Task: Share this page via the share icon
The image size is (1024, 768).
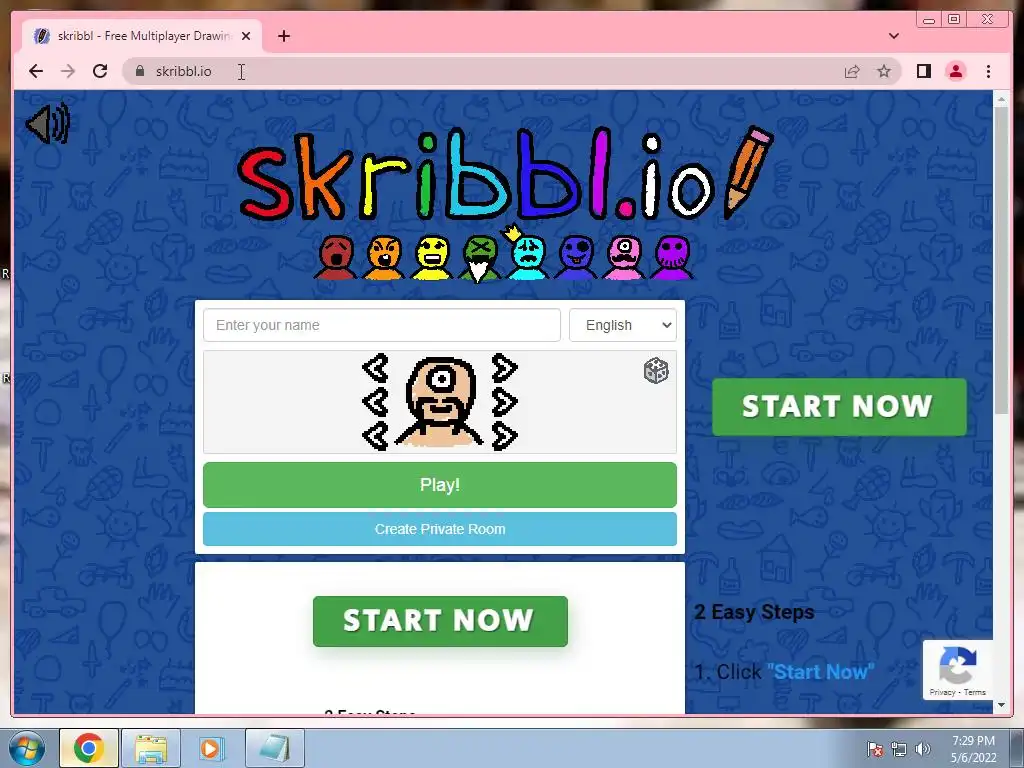Action: (x=852, y=71)
